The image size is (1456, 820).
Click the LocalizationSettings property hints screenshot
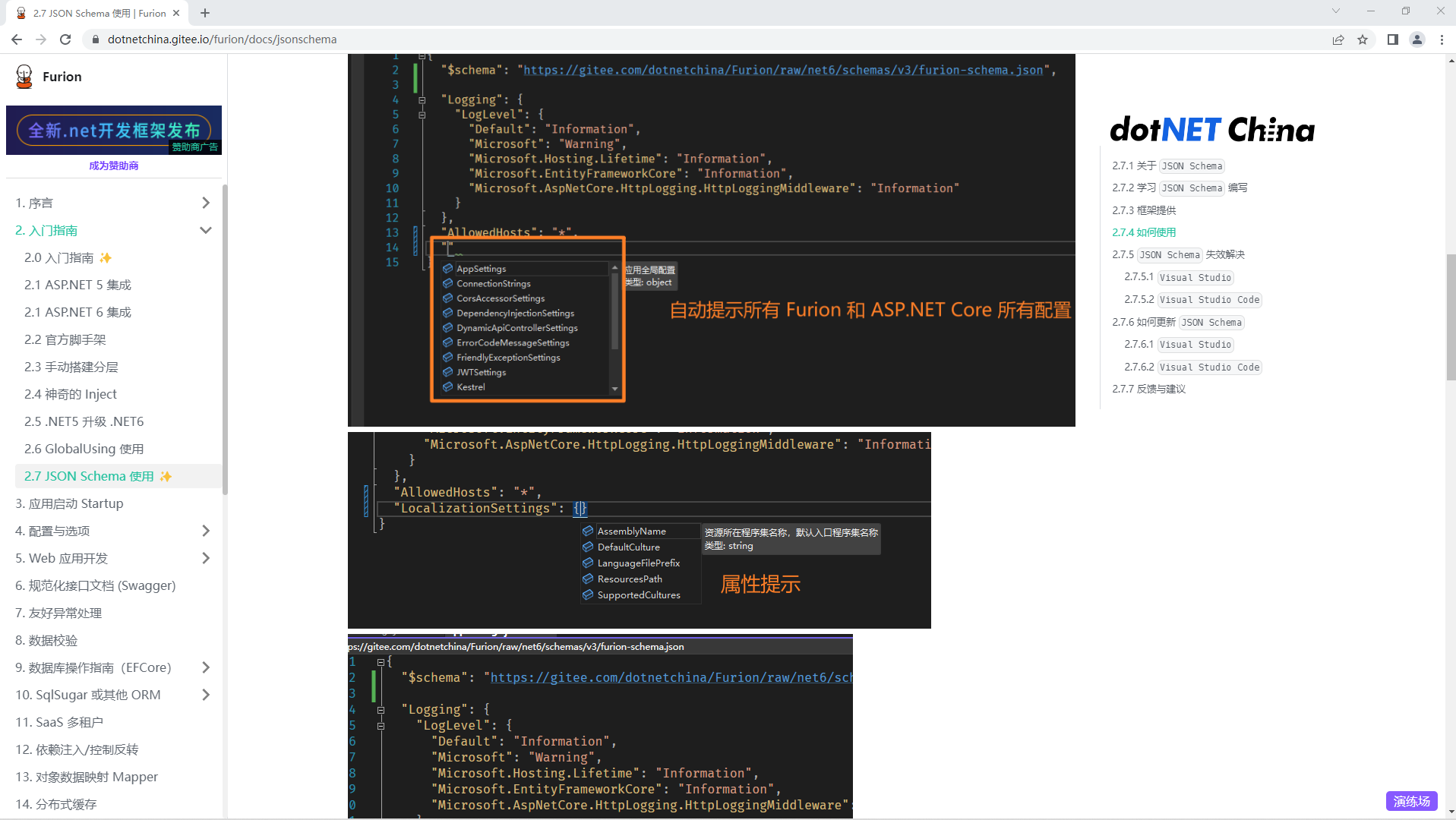tap(640, 530)
